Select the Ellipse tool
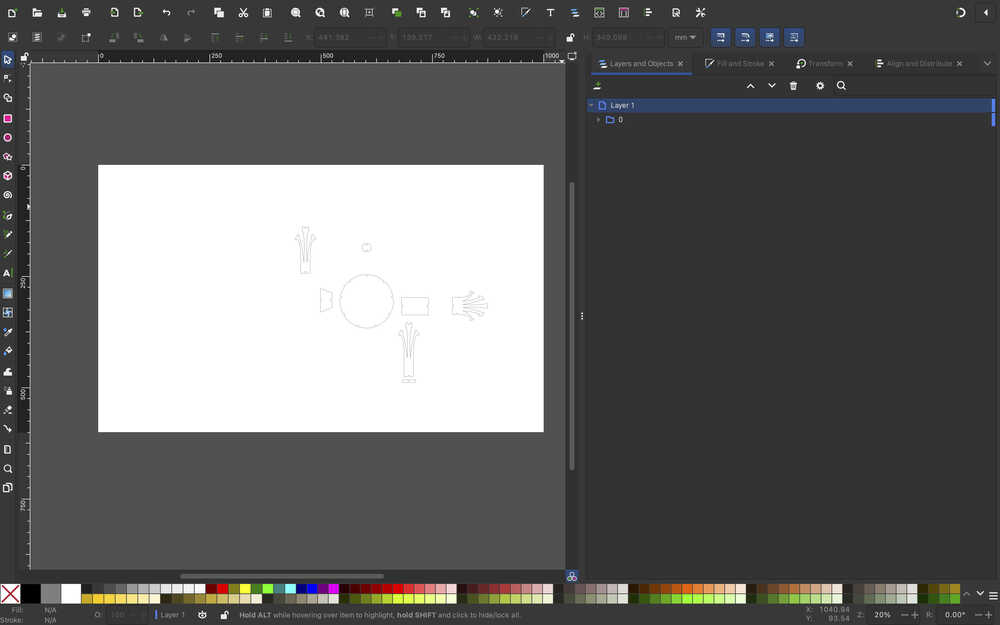This screenshot has width=1000, height=625. tap(7, 137)
